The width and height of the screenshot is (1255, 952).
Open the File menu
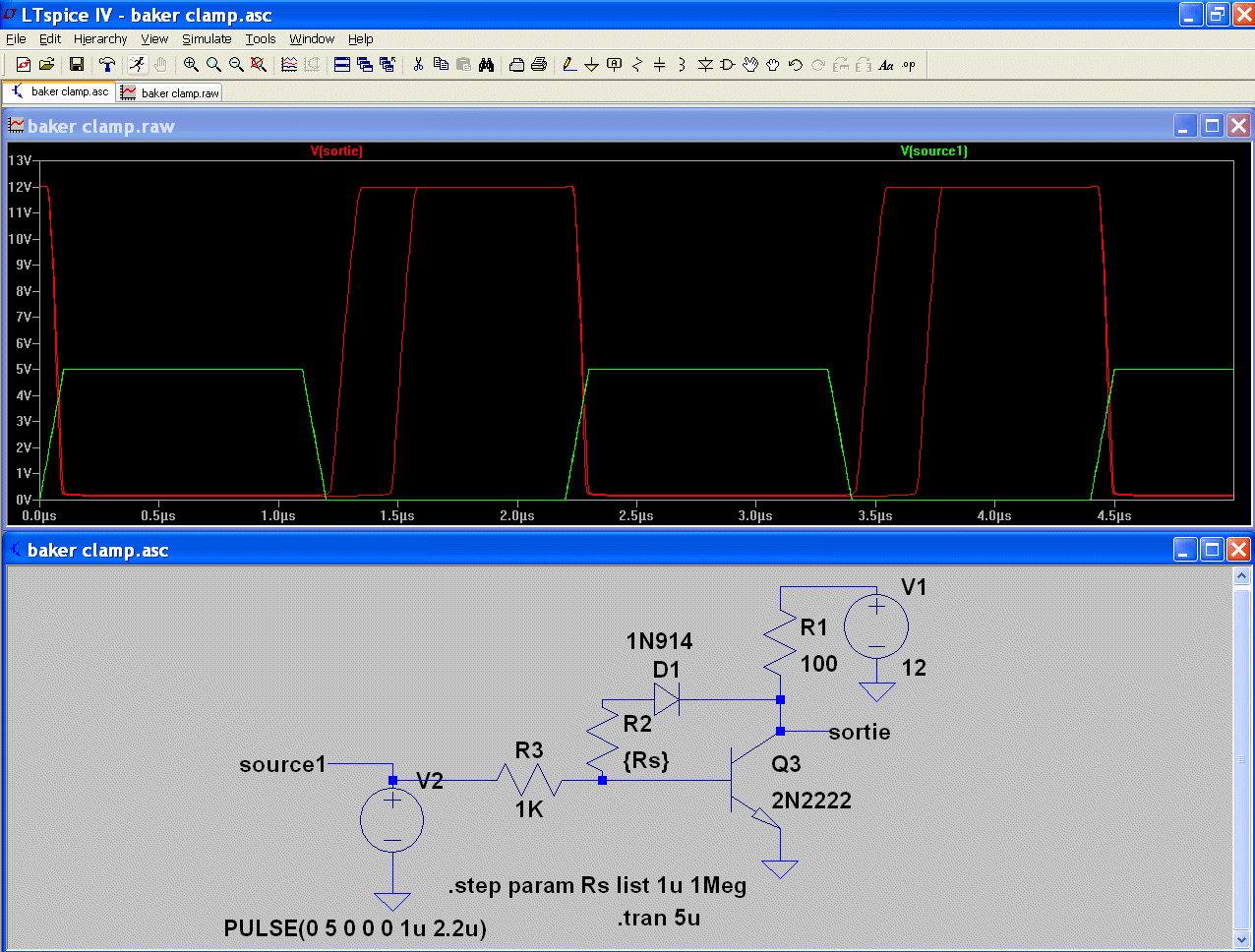point(16,39)
